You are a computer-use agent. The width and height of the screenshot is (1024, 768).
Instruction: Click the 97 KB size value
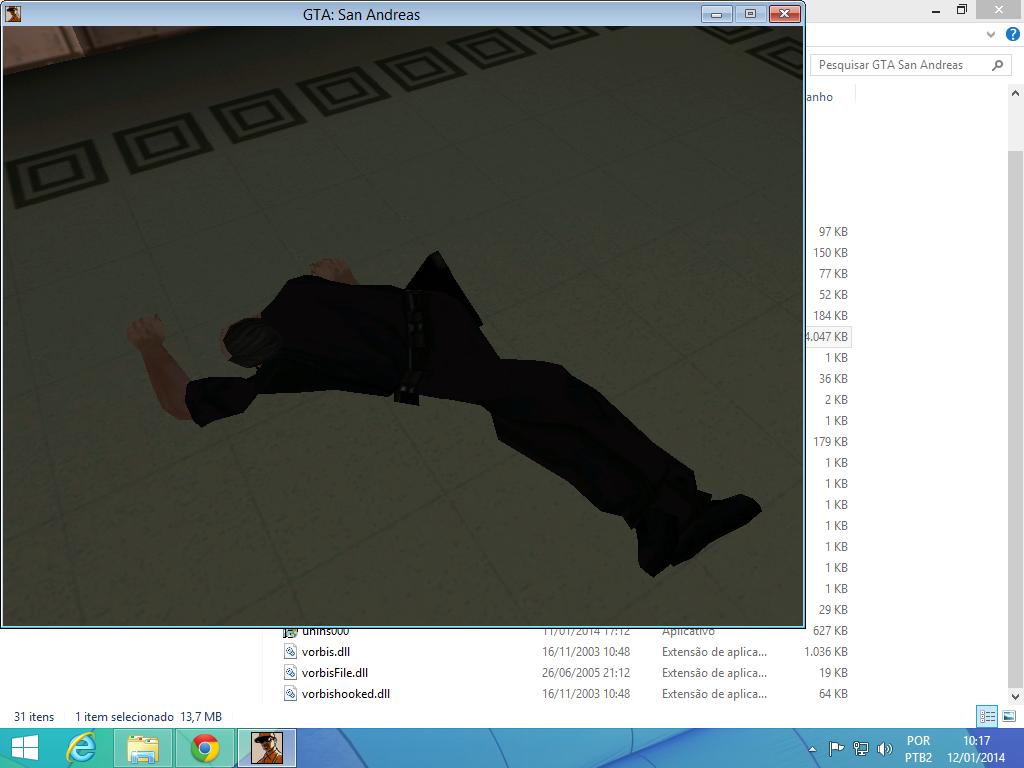833,232
